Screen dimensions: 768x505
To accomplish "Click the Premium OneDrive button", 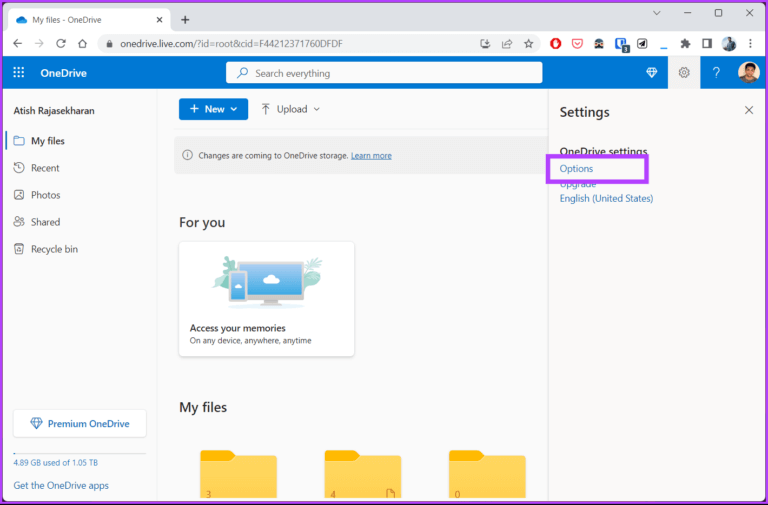I will [80, 424].
